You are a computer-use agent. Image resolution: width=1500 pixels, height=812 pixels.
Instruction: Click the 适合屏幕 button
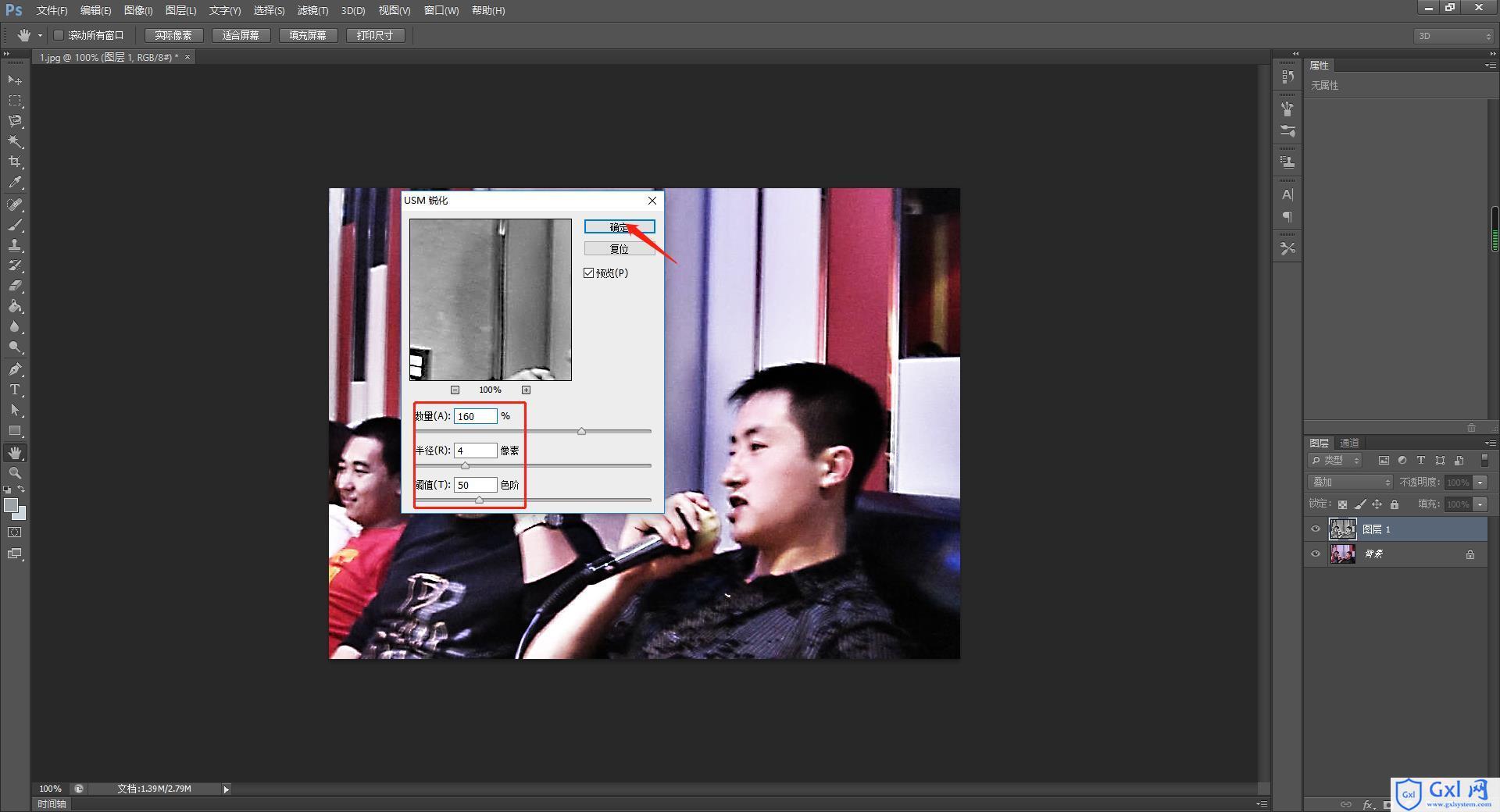pyautogui.click(x=241, y=35)
